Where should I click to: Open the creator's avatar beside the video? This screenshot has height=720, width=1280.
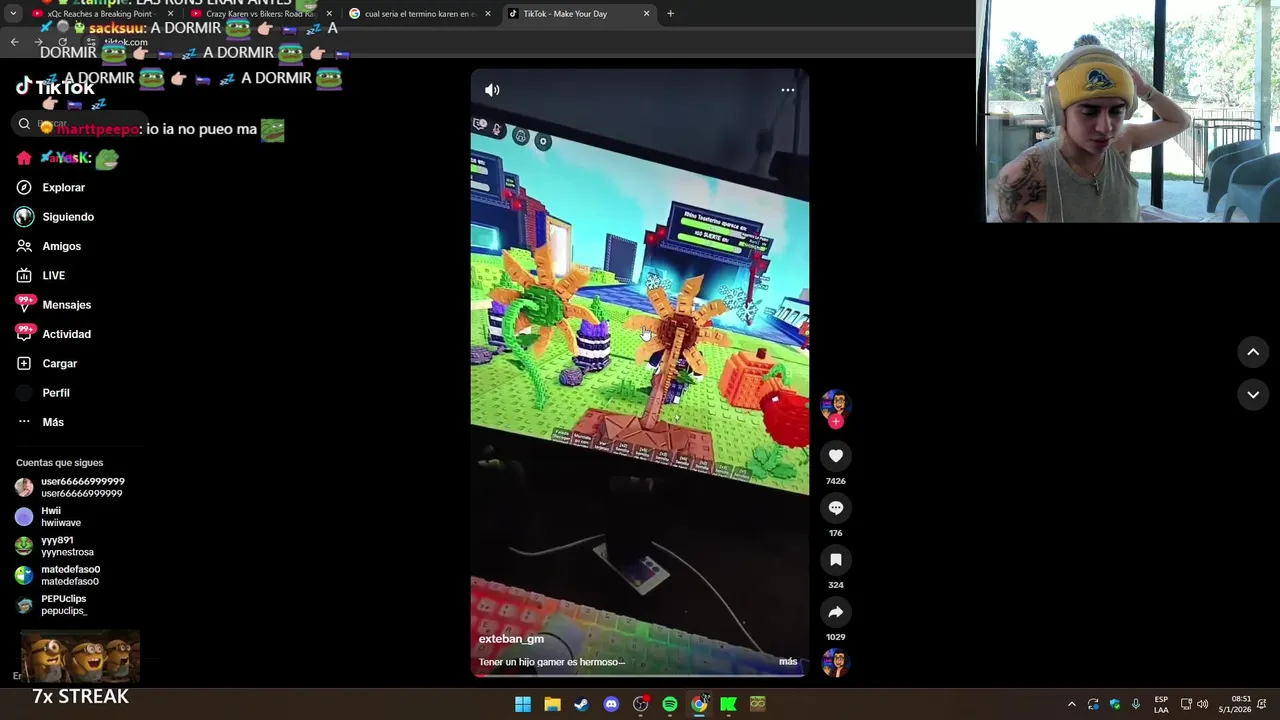[x=835, y=403]
